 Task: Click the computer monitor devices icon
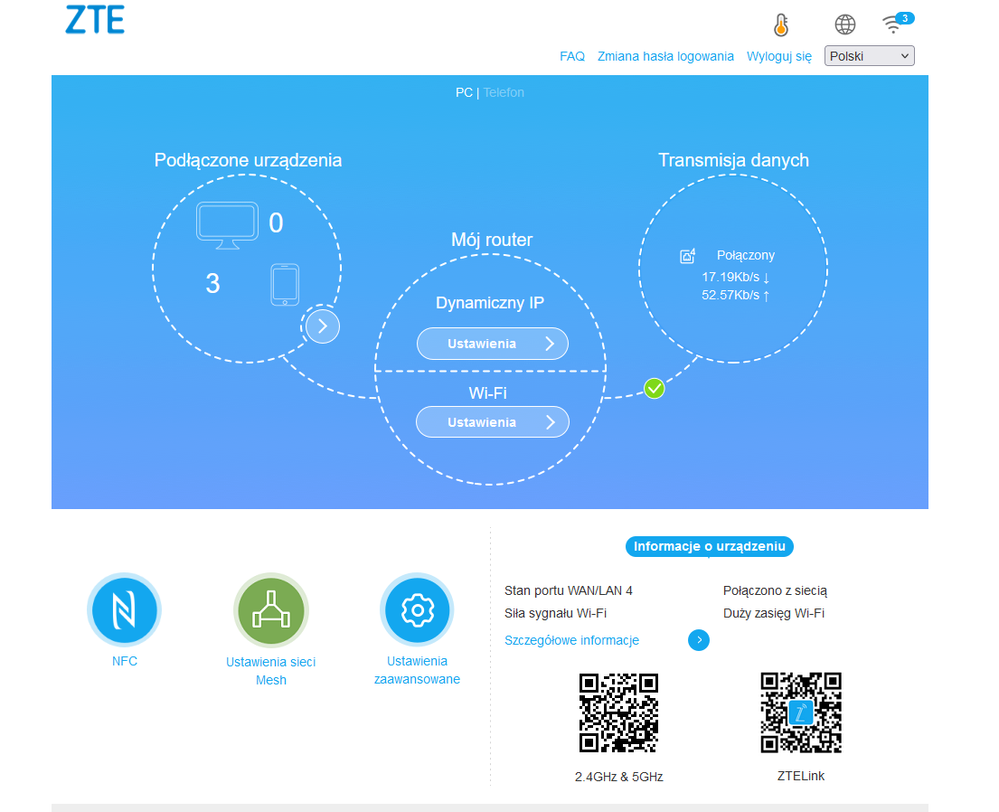[x=227, y=225]
